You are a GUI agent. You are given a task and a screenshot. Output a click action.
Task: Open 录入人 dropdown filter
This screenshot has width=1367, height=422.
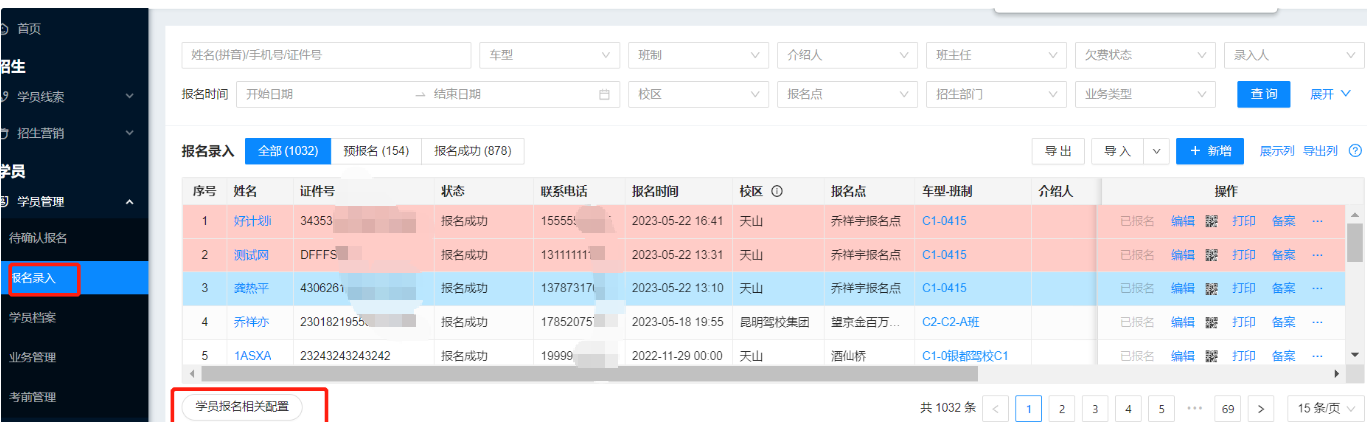[1294, 55]
